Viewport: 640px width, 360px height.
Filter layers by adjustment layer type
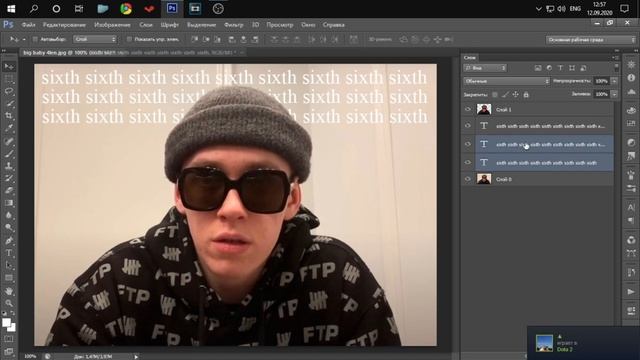pos(549,68)
